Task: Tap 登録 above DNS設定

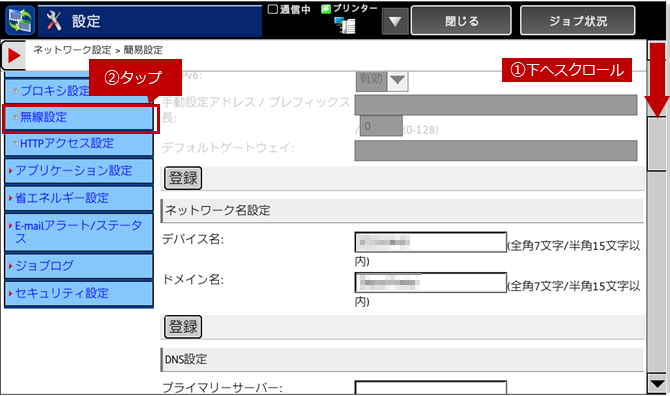Action: 183,327
